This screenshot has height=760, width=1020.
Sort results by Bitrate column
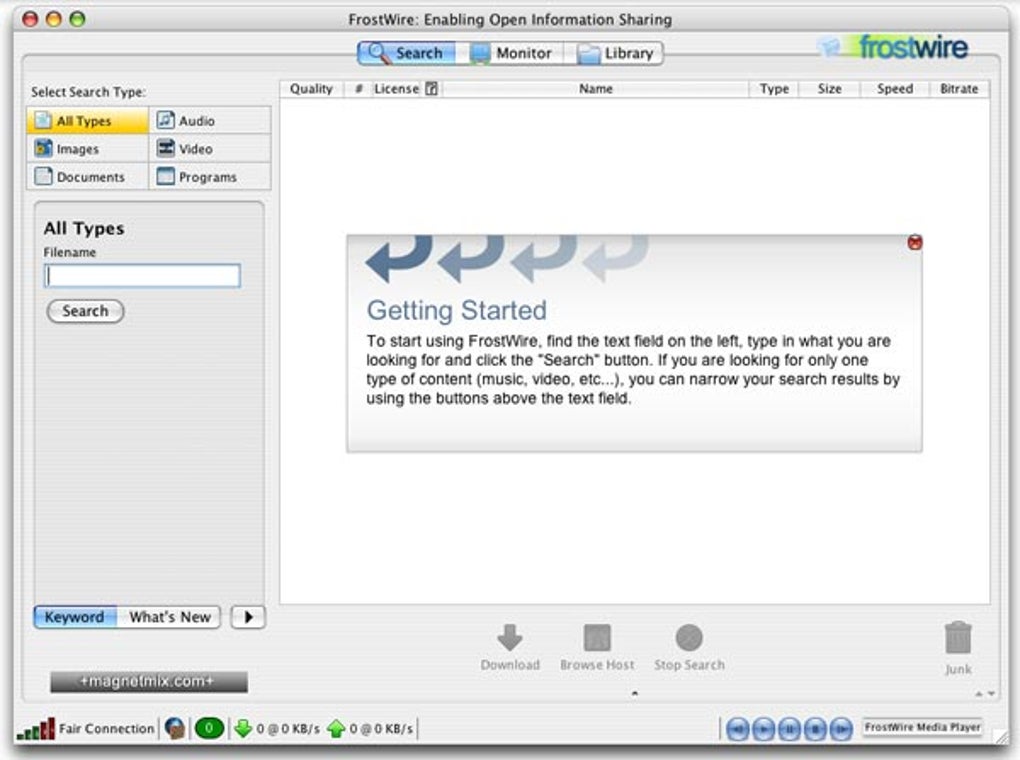[x=959, y=89]
